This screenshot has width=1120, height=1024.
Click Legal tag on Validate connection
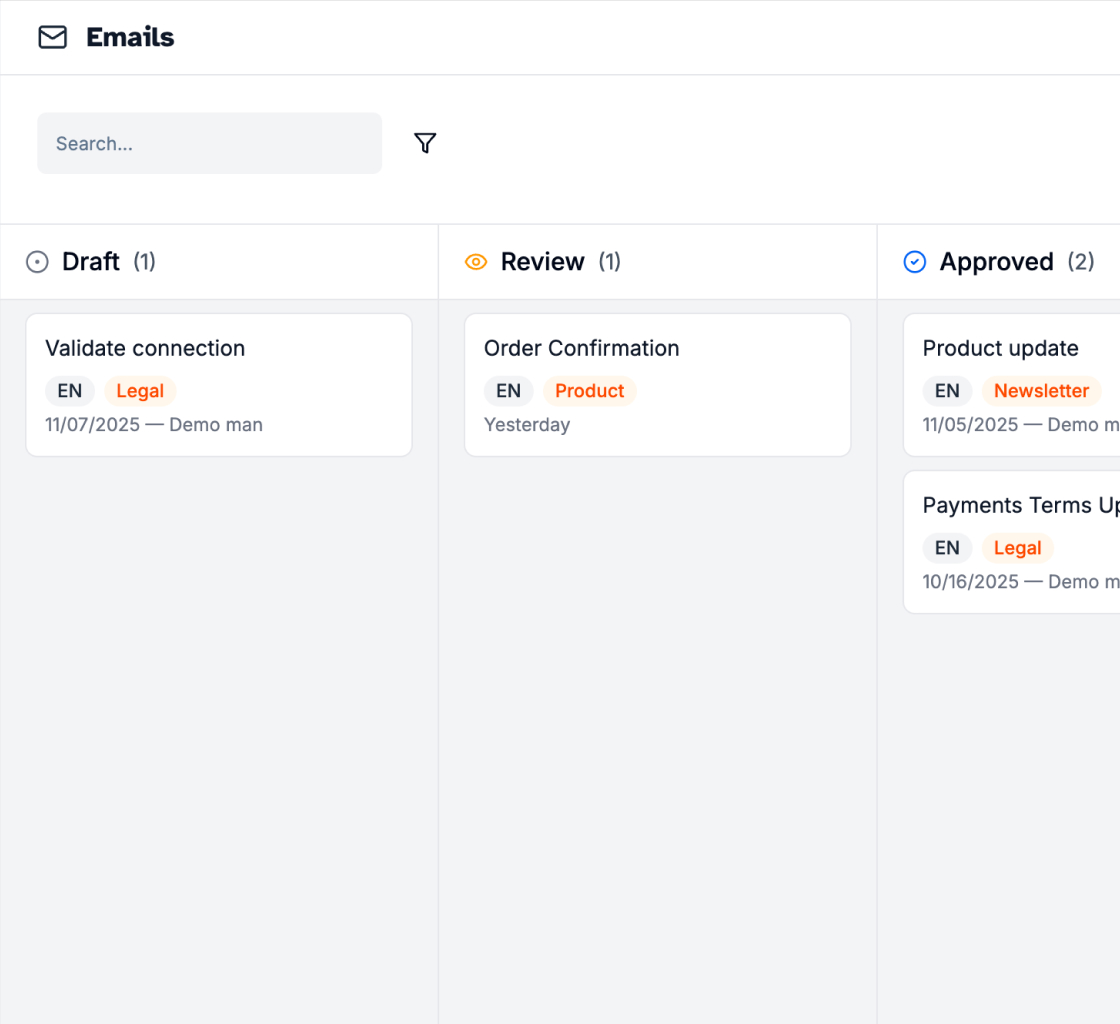pos(140,391)
